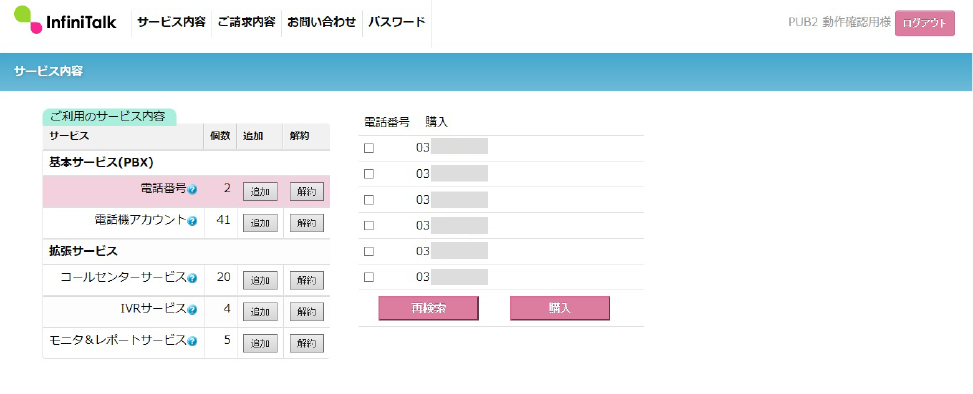Open the パスワード menu item
Image resolution: width=973 pixels, height=394 pixels.
point(397,22)
